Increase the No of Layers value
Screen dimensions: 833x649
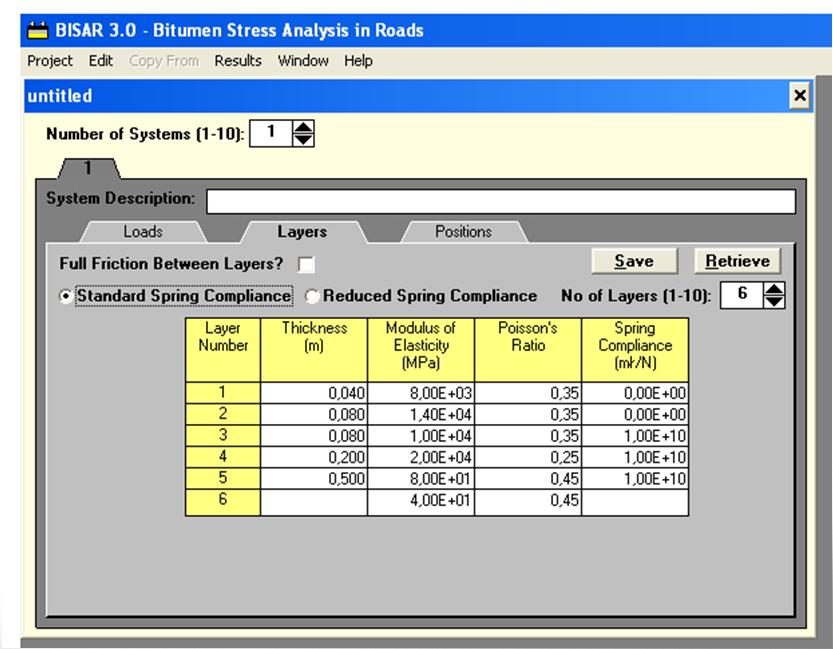tap(774, 289)
